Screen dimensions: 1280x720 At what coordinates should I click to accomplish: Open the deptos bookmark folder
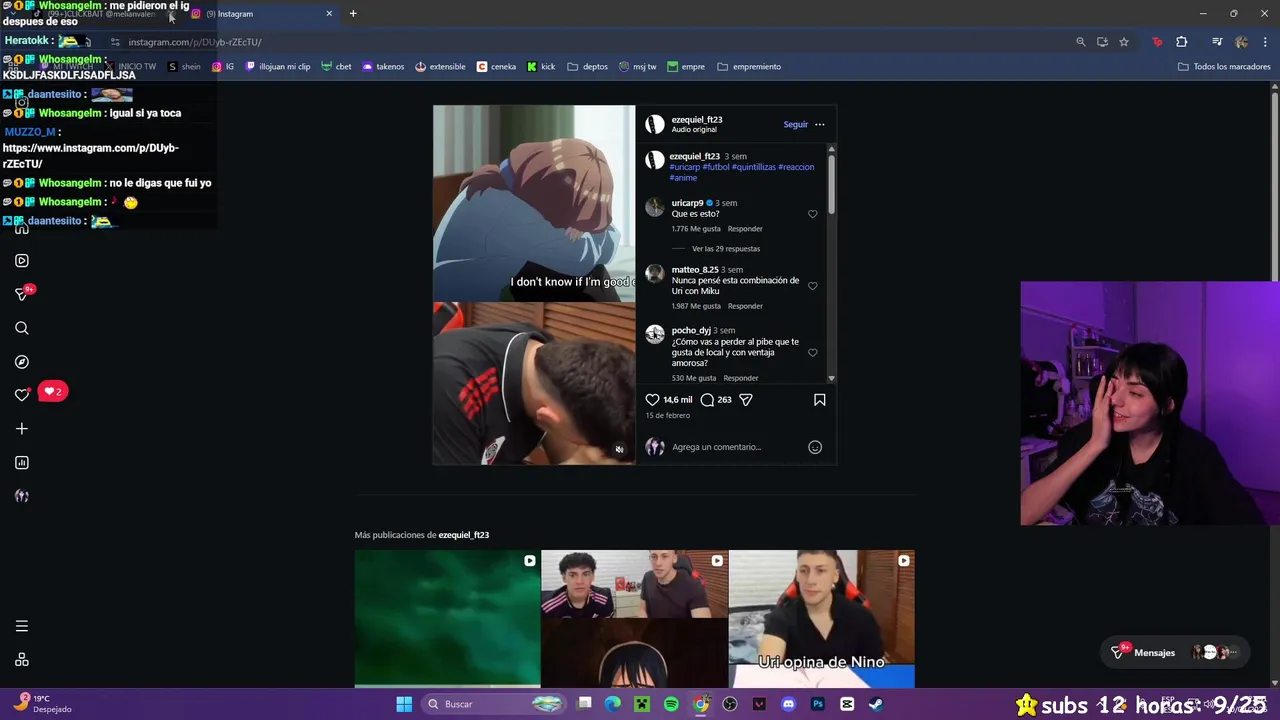(587, 67)
